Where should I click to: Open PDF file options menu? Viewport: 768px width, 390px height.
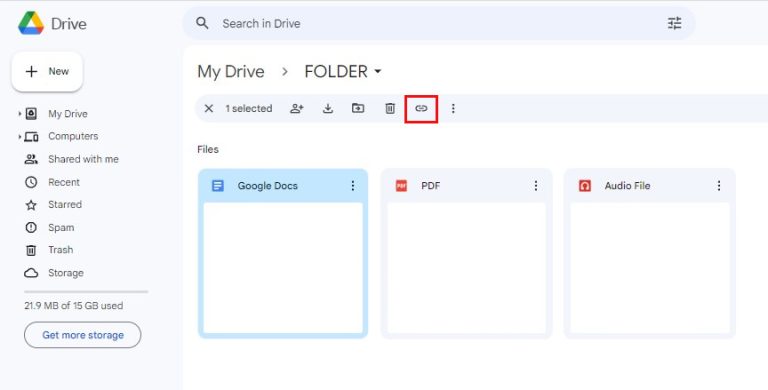tap(536, 185)
